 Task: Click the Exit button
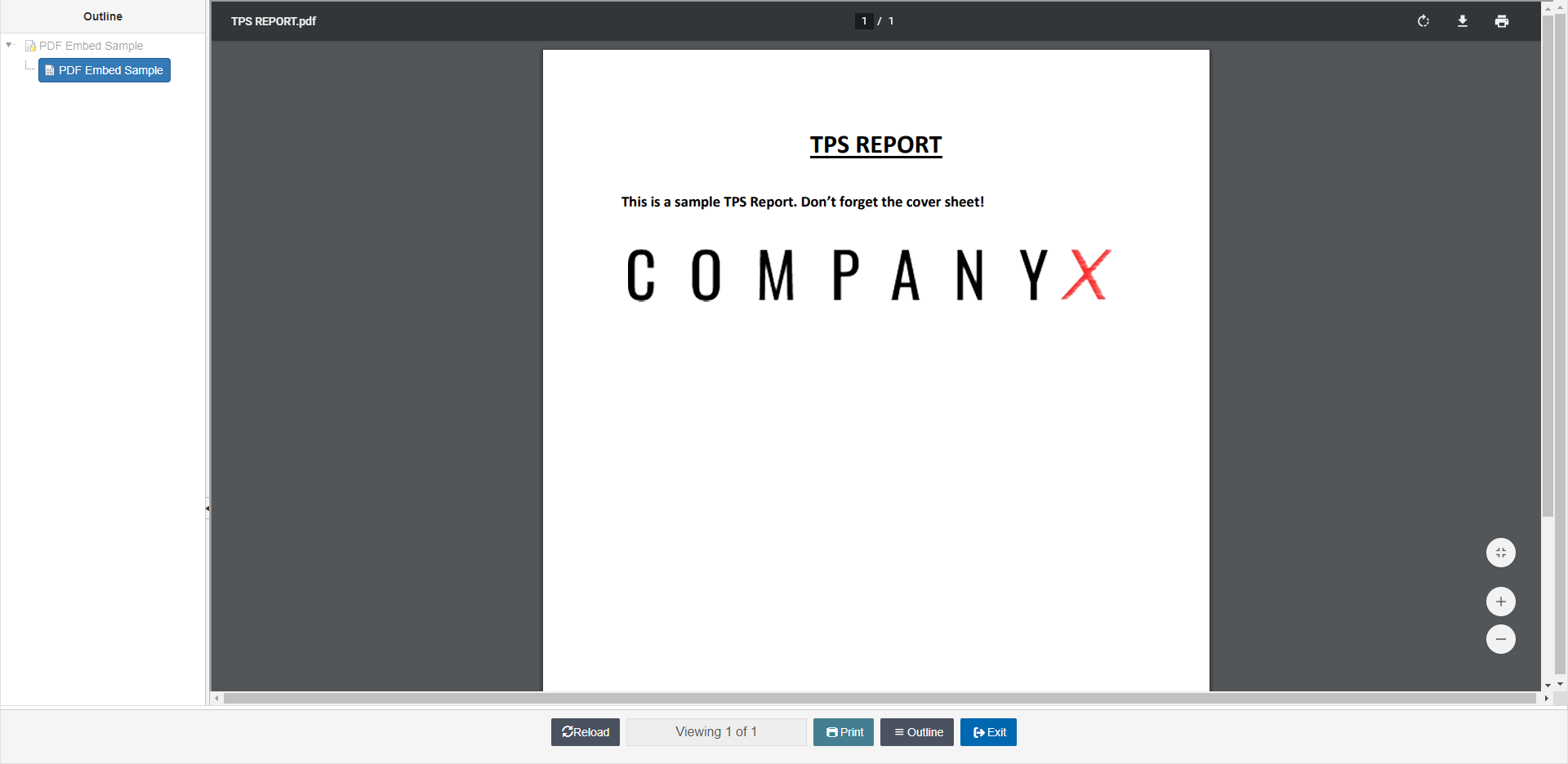coord(988,732)
